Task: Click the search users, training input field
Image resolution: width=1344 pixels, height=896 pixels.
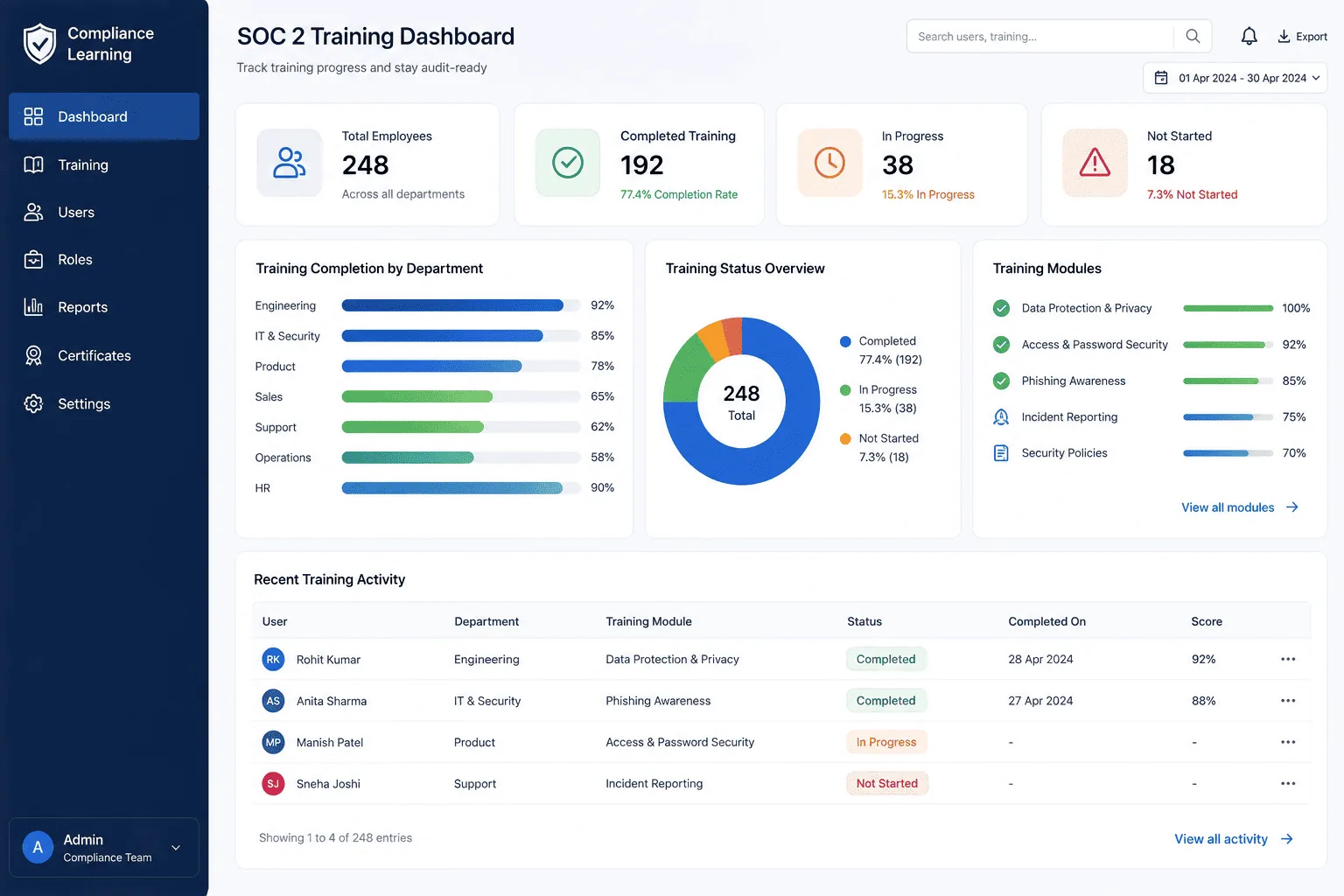Action: pos(1040,36)
